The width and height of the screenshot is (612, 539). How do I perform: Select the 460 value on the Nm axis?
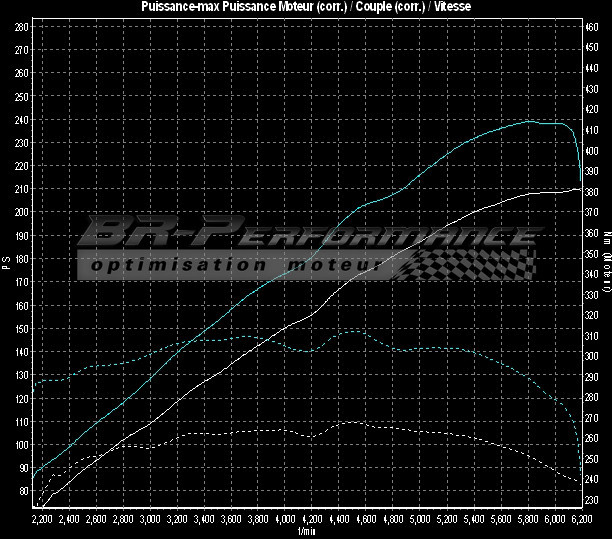click(591, 27)
